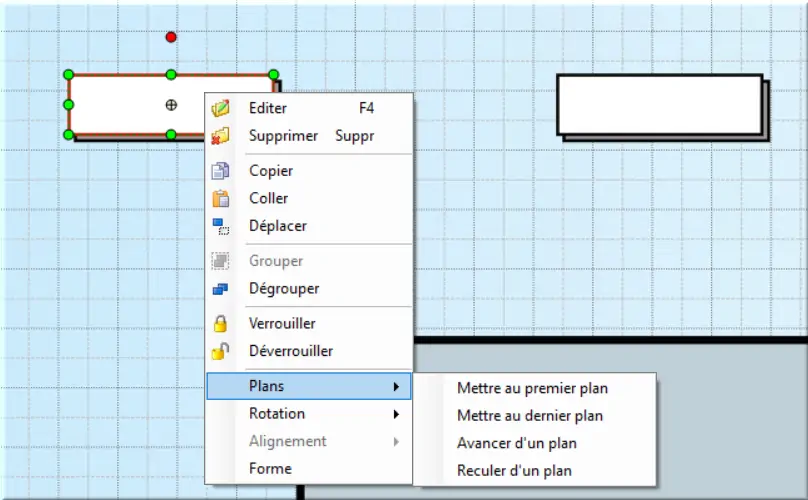Select Supprimer menu entry
The image size is (808, 500).
pyautogui.click(x=309, y=136)
